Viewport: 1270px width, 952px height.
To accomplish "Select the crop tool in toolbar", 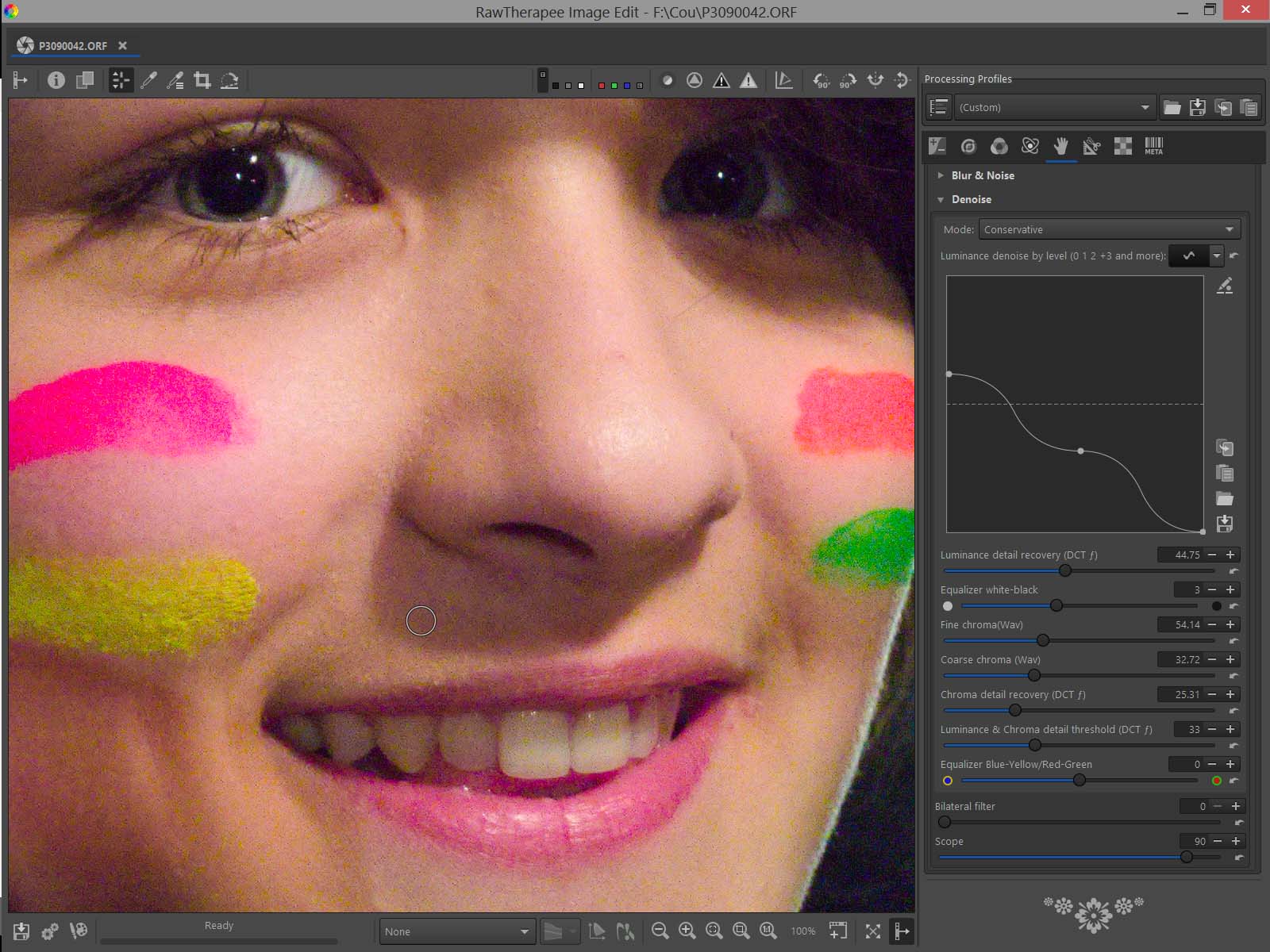I will (x=202, y=80).
